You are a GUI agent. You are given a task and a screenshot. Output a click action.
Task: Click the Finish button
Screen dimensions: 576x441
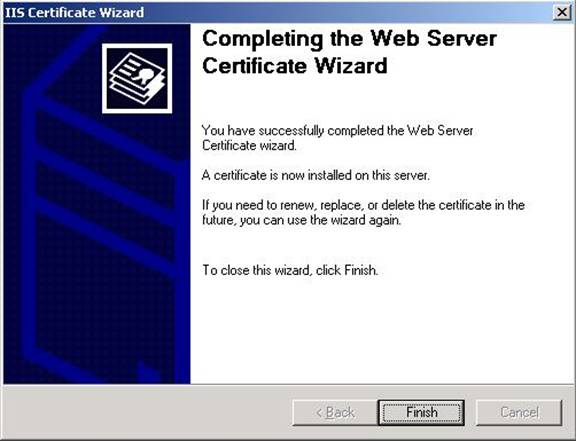click(421, 412)
